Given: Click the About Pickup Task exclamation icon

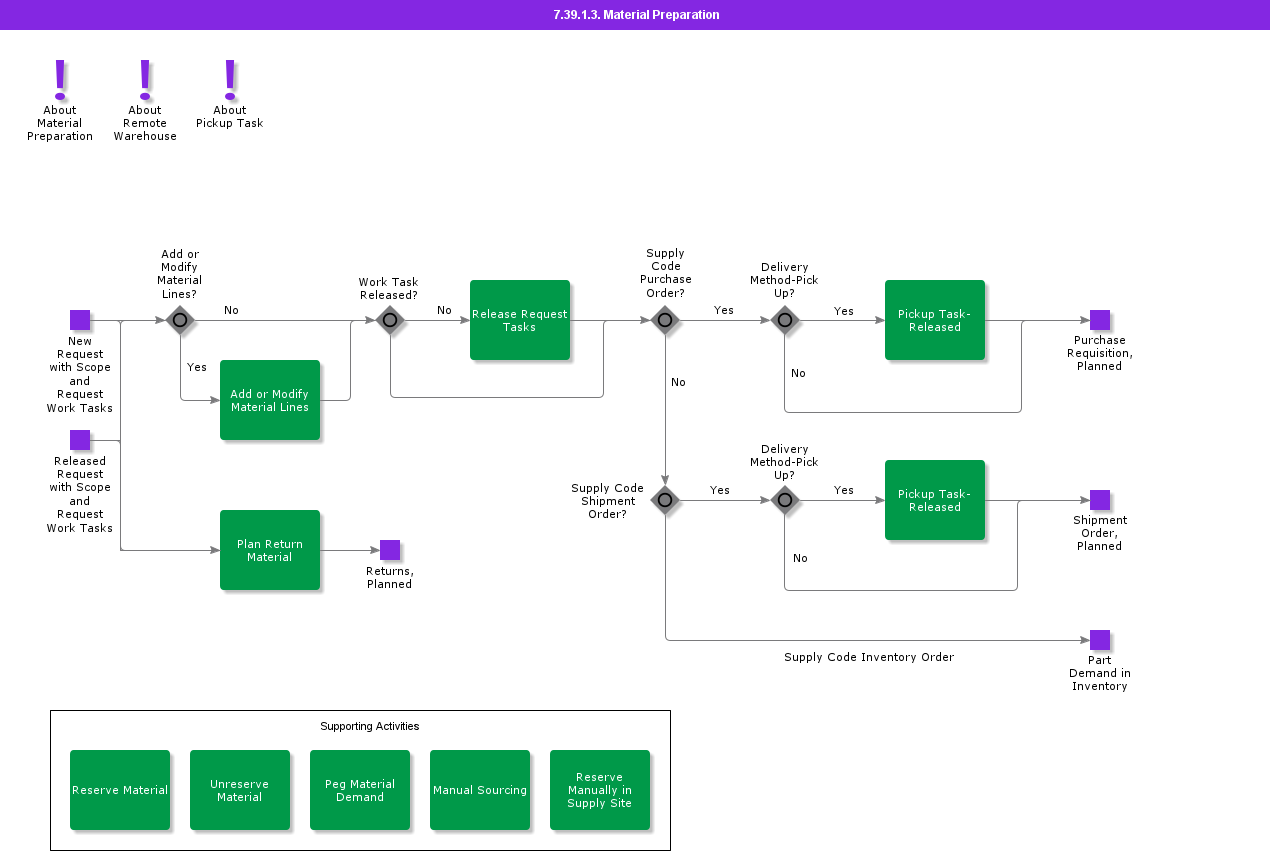Looking at the screenshot, I should [x=230, y=80].
